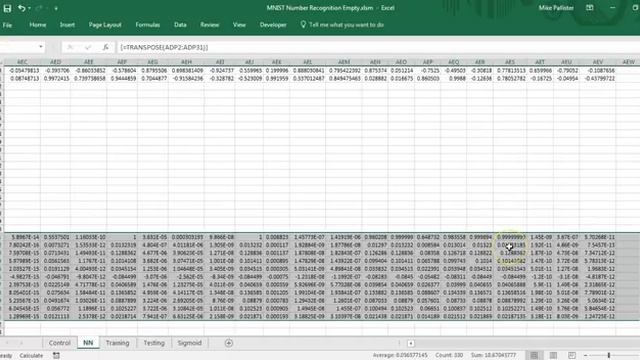Viewport: 640px width, 360px height.
Task: Click the Count: 330 status bar entry
Action: pyautogui.click(x=449, y=356)
